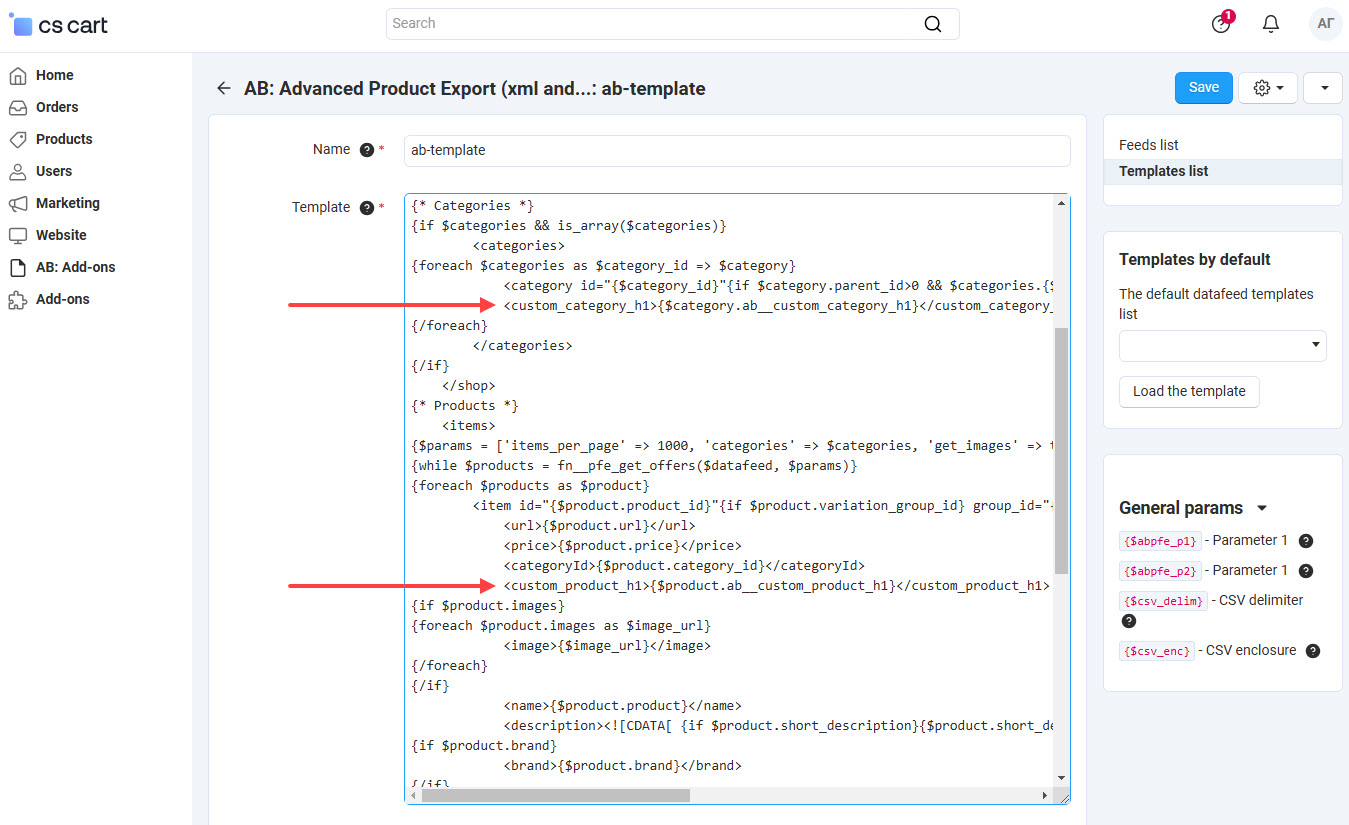Image resolution: width=1349 pixels, height=825 pixels.
Task: Open the Website section
Action: 60,234
